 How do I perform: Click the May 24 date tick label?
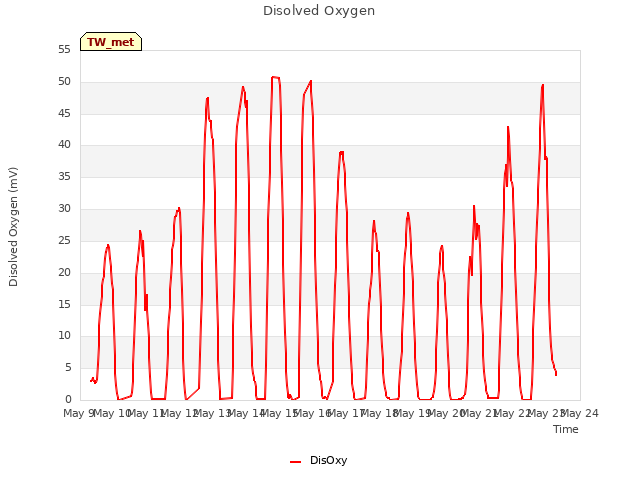pos(580,413)
